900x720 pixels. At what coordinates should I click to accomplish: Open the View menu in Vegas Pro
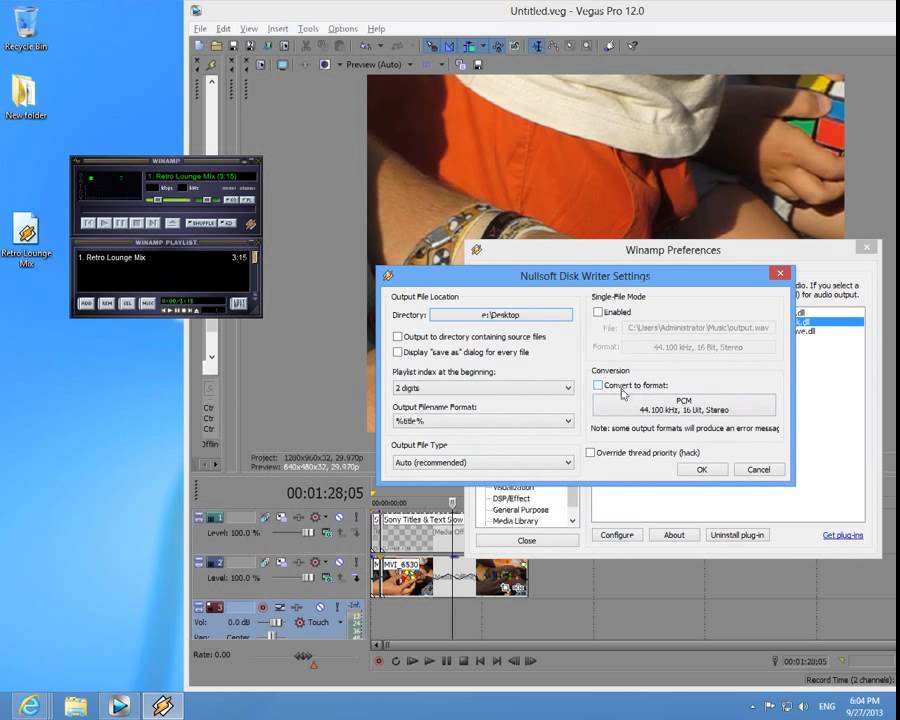249,29
